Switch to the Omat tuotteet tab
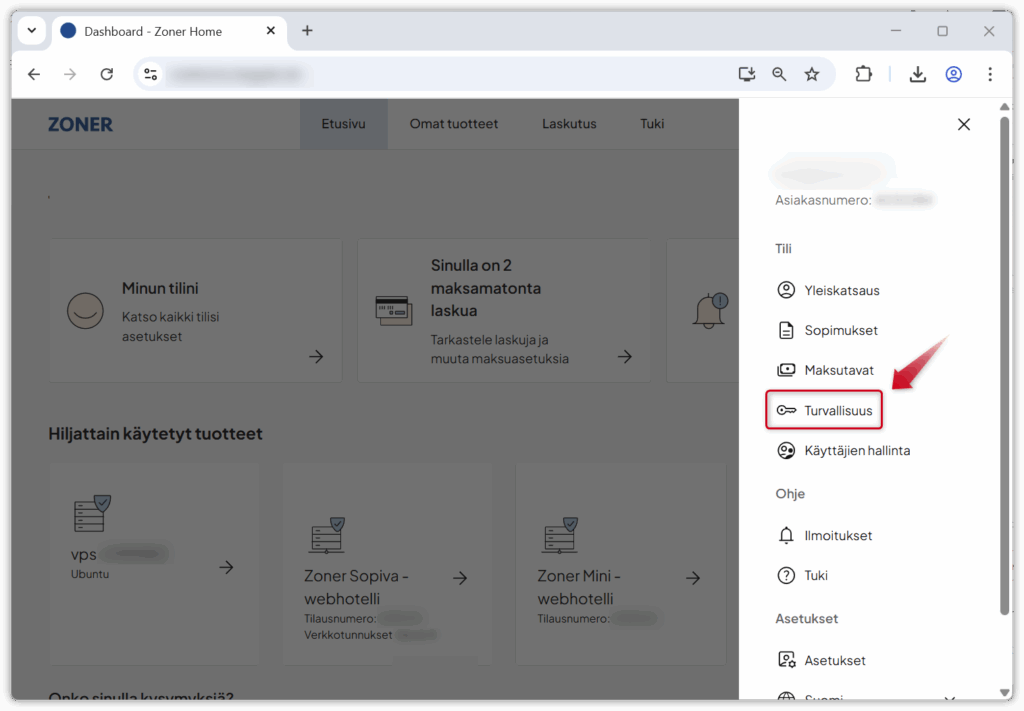This screenshot has width=1024, height=711. click(x=453, y=124)
